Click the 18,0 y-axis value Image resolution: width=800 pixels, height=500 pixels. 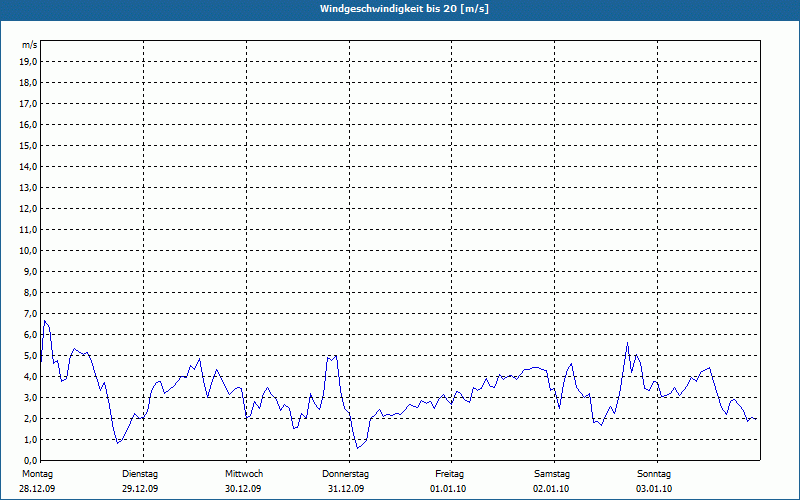29,83
